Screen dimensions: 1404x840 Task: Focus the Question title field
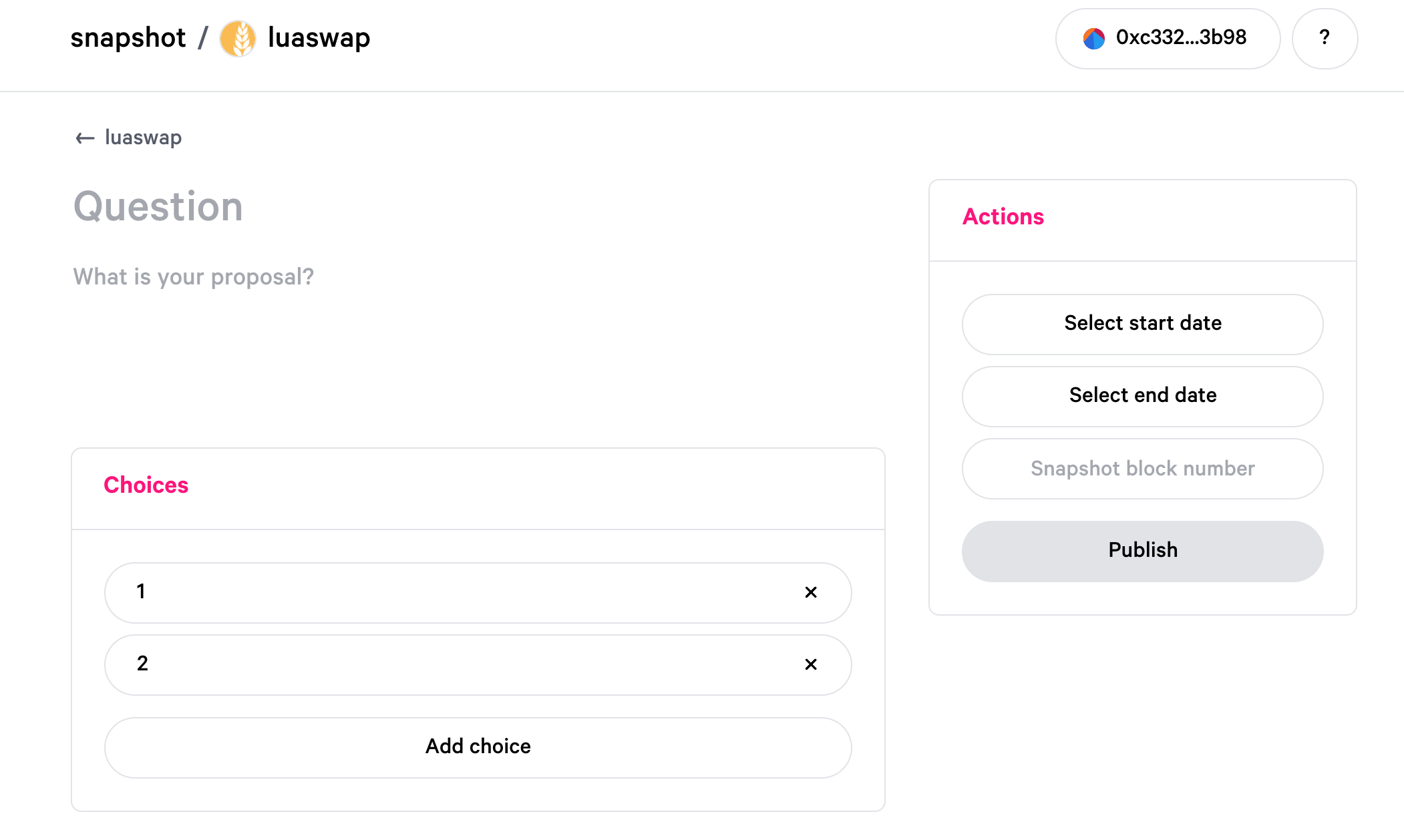[478, 206]
